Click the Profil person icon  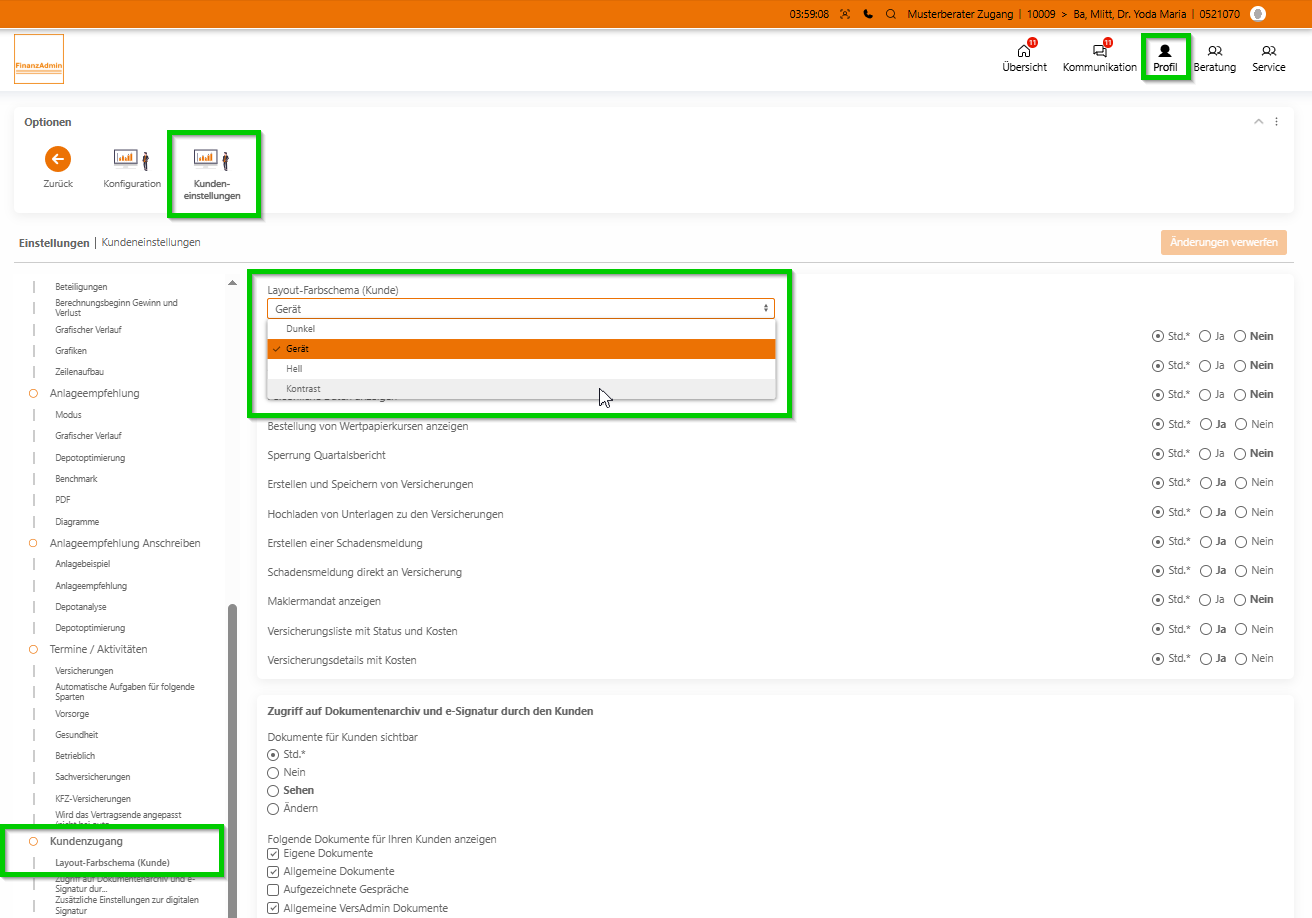1164,52
